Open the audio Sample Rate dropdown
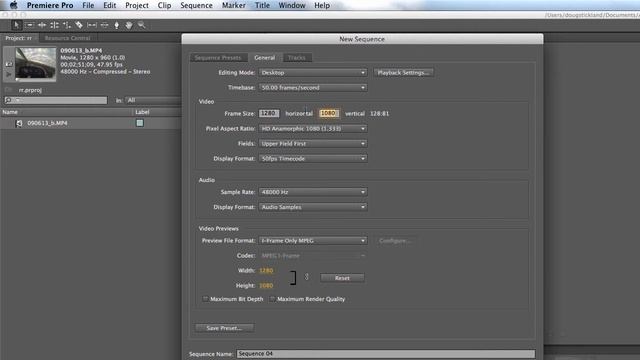The image size is (640, 360). [x=313, y=192]
